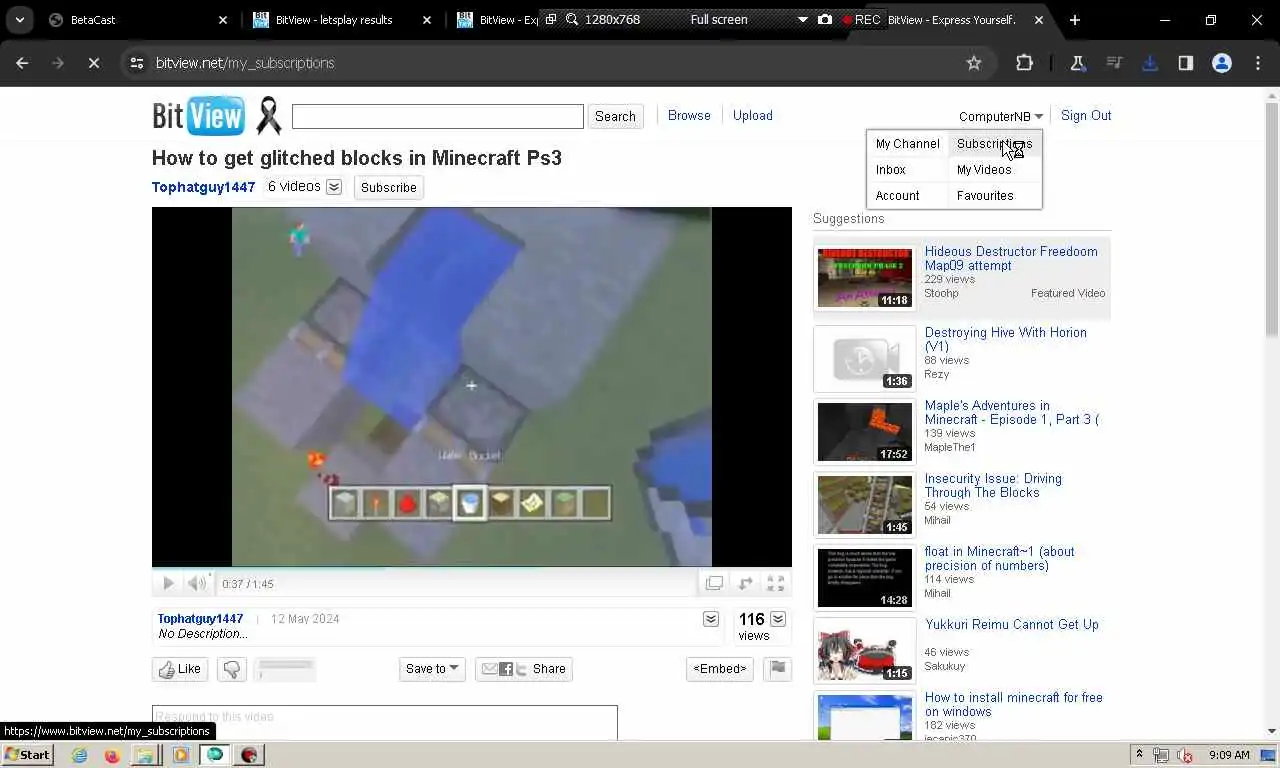The height and width of the screenshot is (768, 1280).
Task: Play the video with the play button
Action: [168, 583]
